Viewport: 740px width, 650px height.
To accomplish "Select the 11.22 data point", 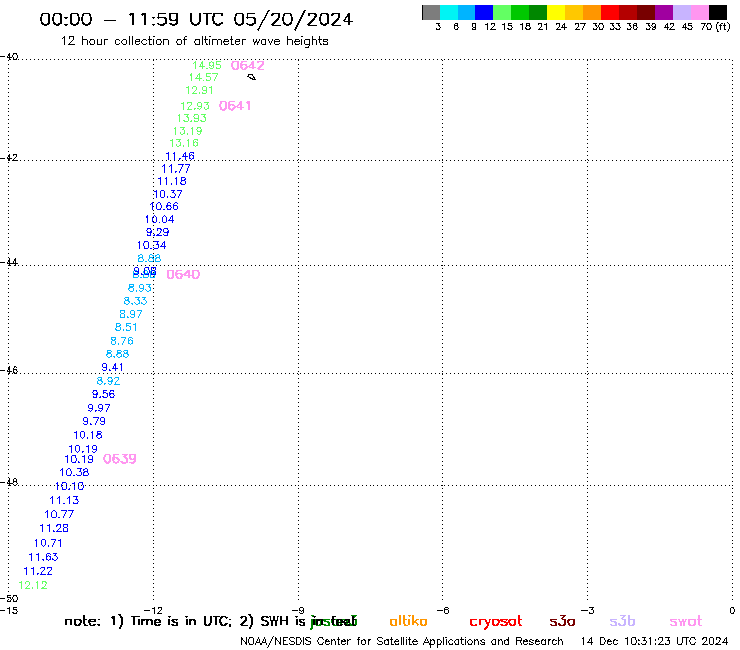I will (x=38, y=571).
